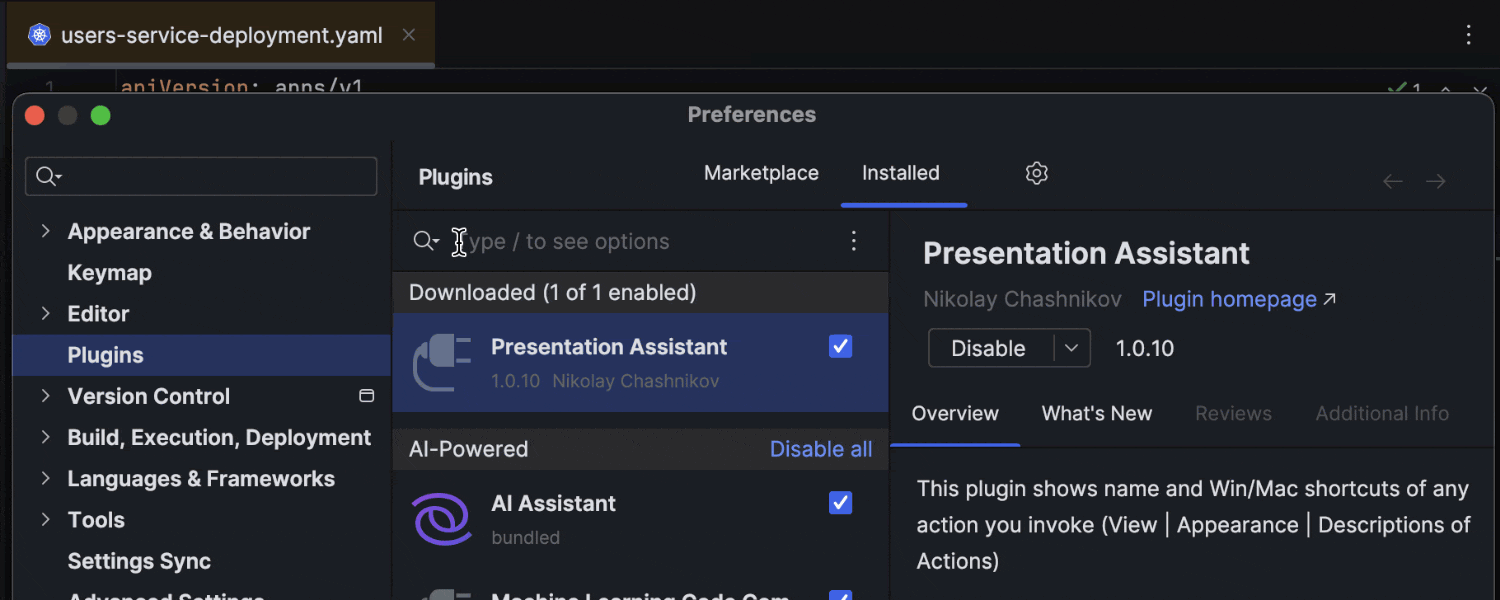The width and height of the screenshot is (1500, 600).
Task: Expand the Version Control settings section
Action: [x=45, y=396]
